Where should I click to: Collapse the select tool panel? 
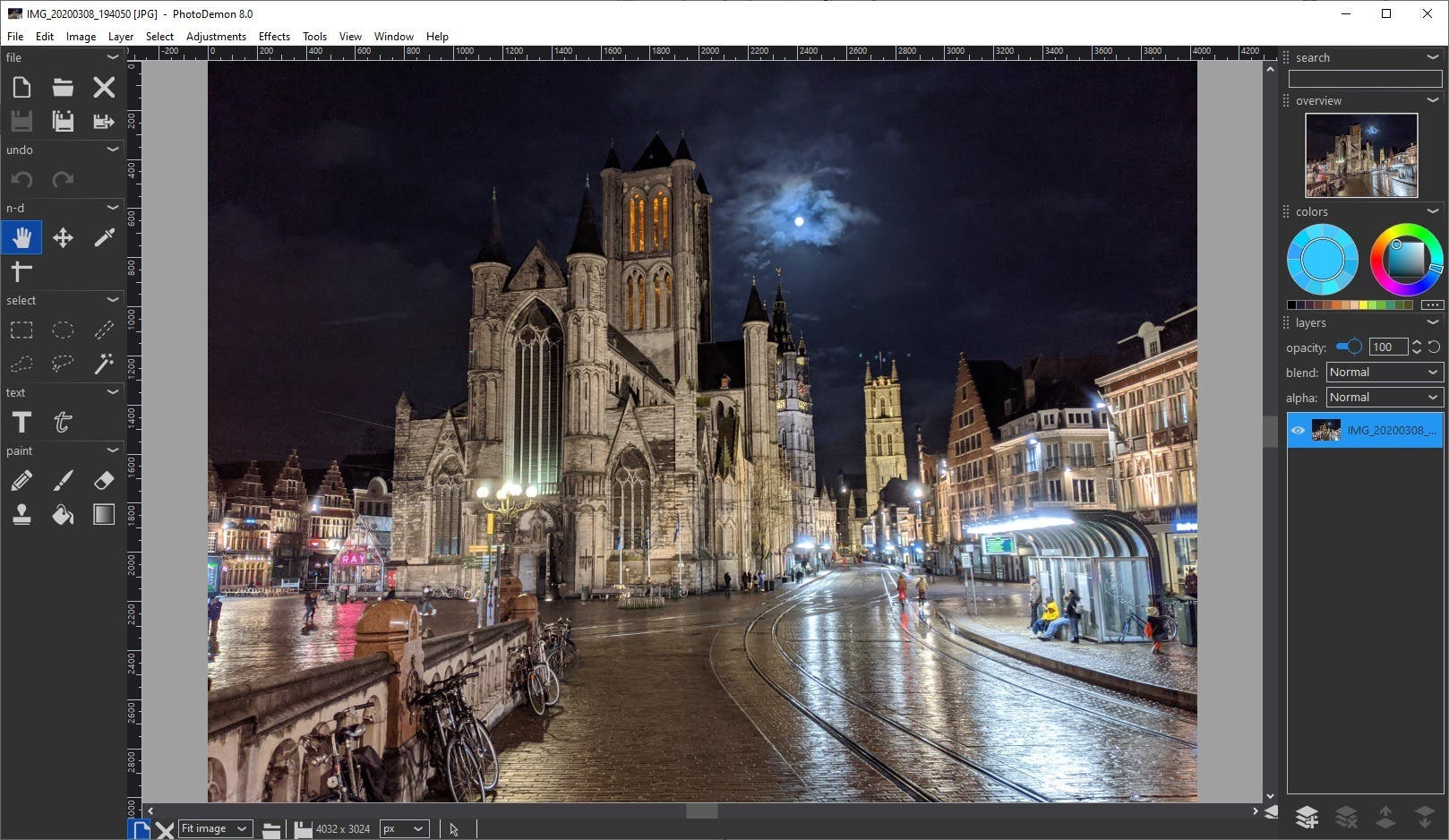point(113,300)
